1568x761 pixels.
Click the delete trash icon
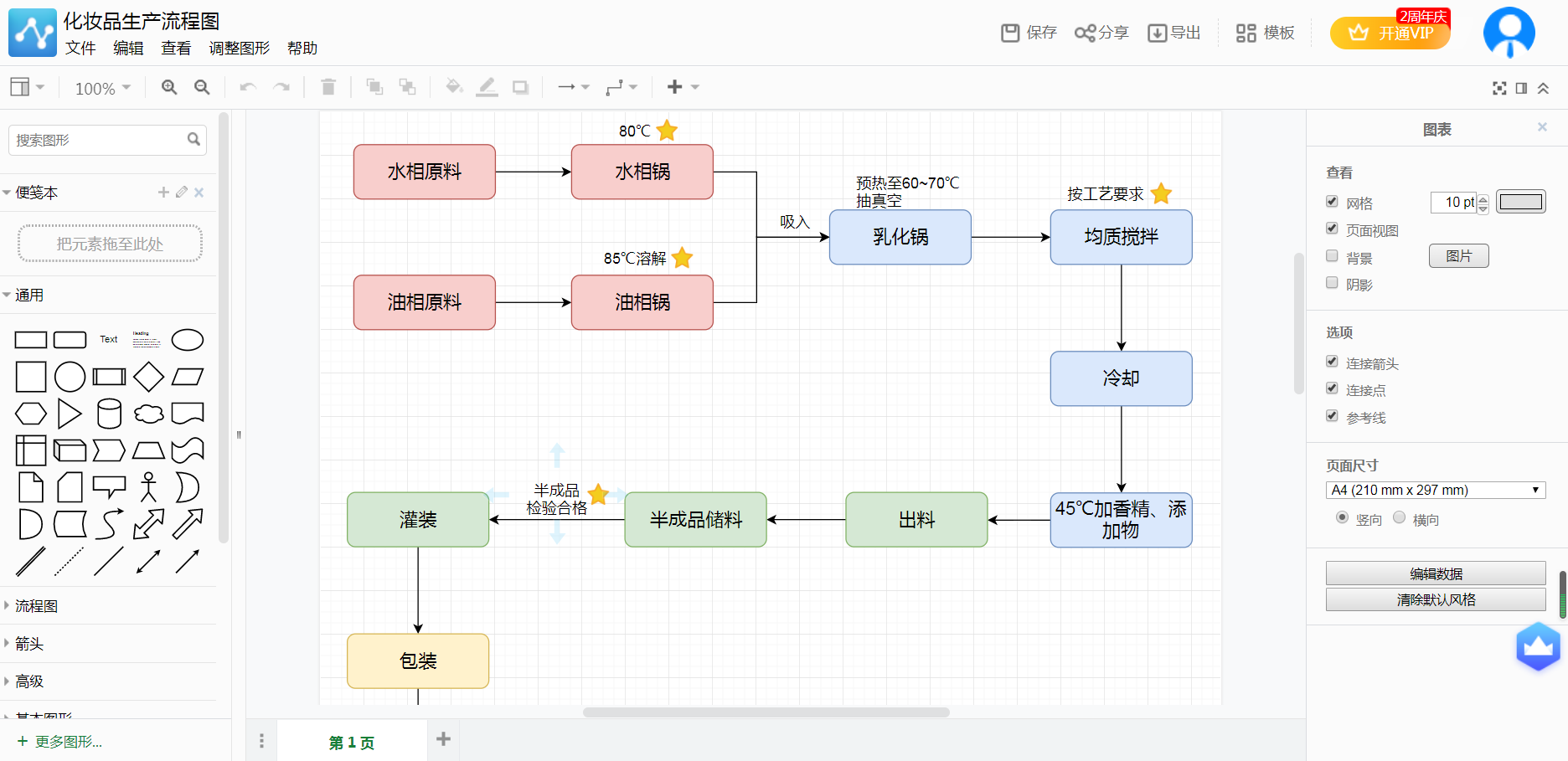[328, 87]
